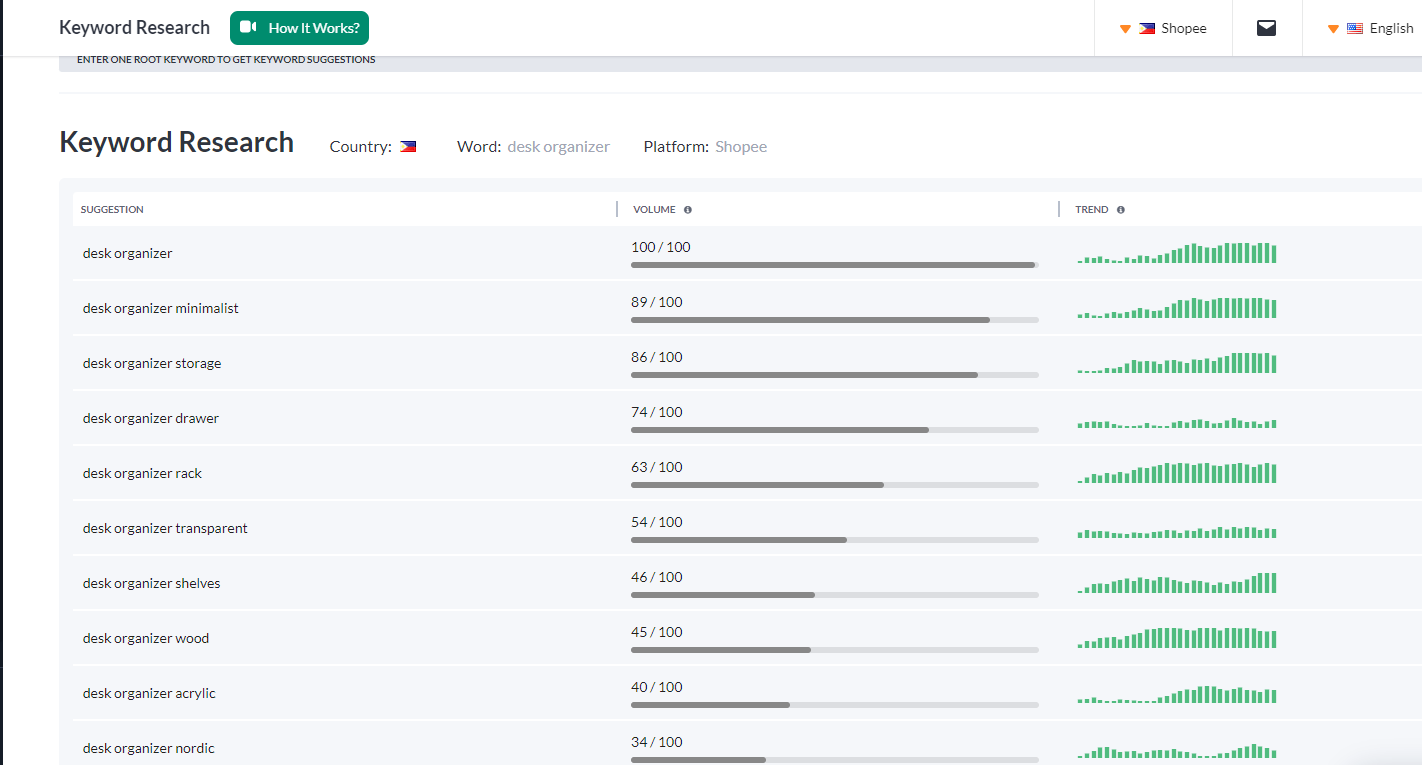Select 'desk organizer transparent' suggestion
The height and width of the screenshot is (765, 1422).
click(165, 528)
